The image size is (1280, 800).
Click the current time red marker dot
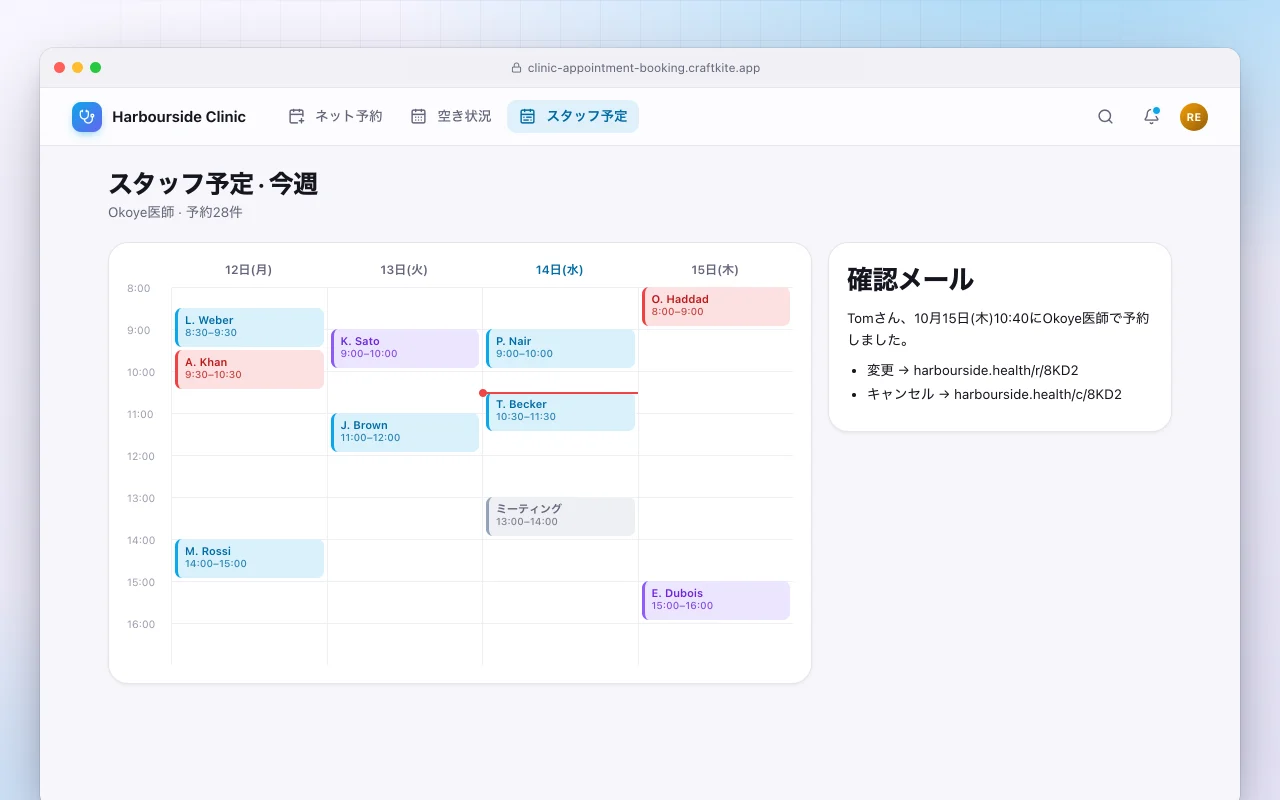(483, 393)
